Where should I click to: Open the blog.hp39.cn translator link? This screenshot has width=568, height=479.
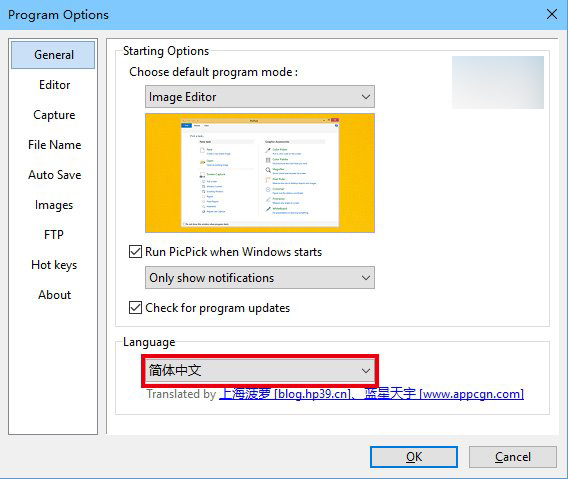(x=285, y=394)
